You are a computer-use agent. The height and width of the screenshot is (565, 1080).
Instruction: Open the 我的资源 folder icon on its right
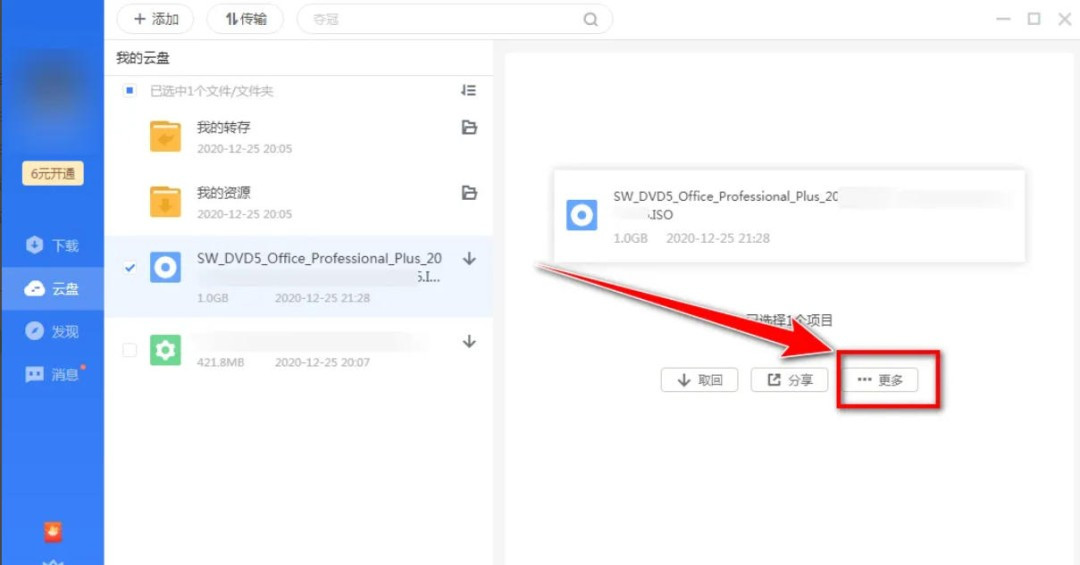468,193
